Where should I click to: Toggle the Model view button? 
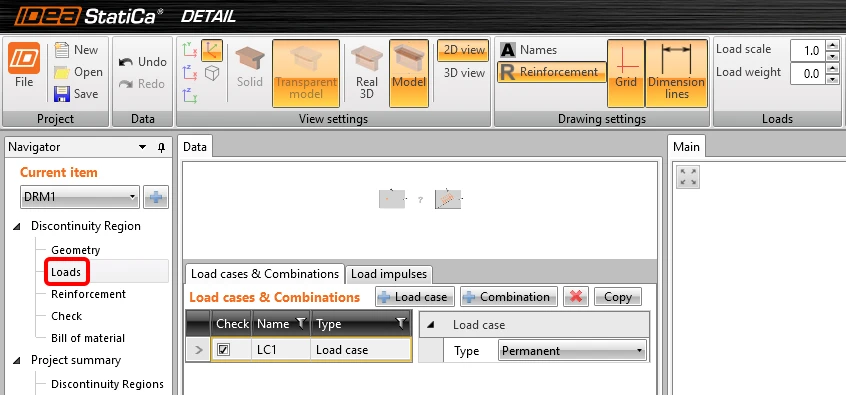409,73
